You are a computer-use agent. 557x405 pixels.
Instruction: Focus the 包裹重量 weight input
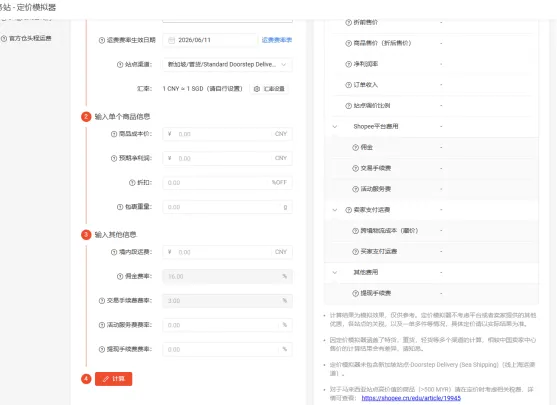pyautogui.click(x=227, y=207)
